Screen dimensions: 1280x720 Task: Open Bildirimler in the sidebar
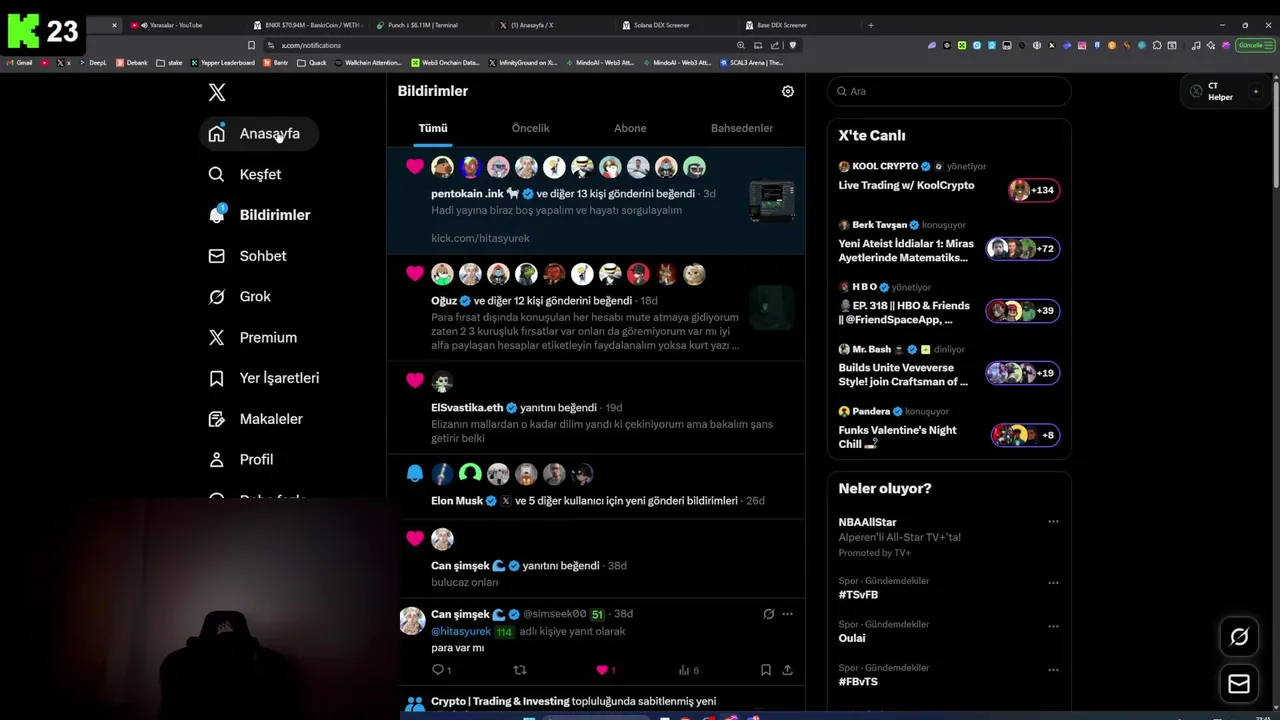pos(261,215)
